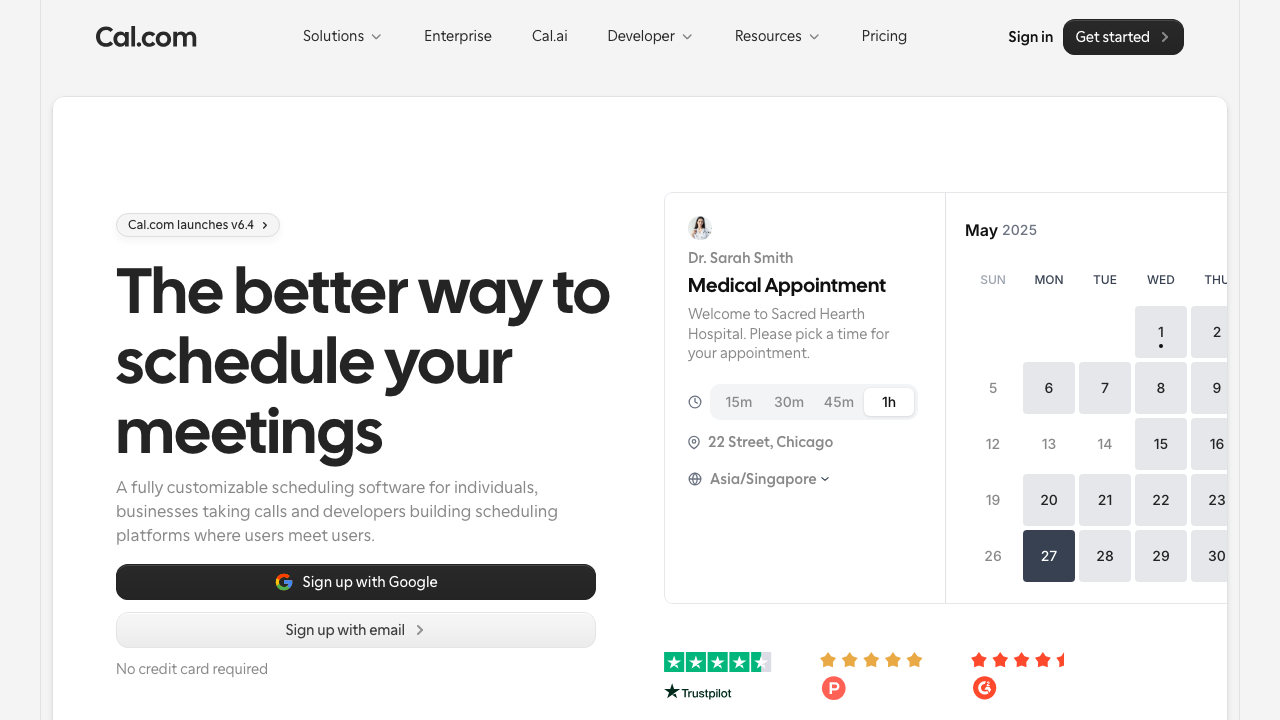The width and height of the screenshot is (1280, 720).
Task: Click the clock duration icon
Action: pyautogui.click(x=695, y=402)
